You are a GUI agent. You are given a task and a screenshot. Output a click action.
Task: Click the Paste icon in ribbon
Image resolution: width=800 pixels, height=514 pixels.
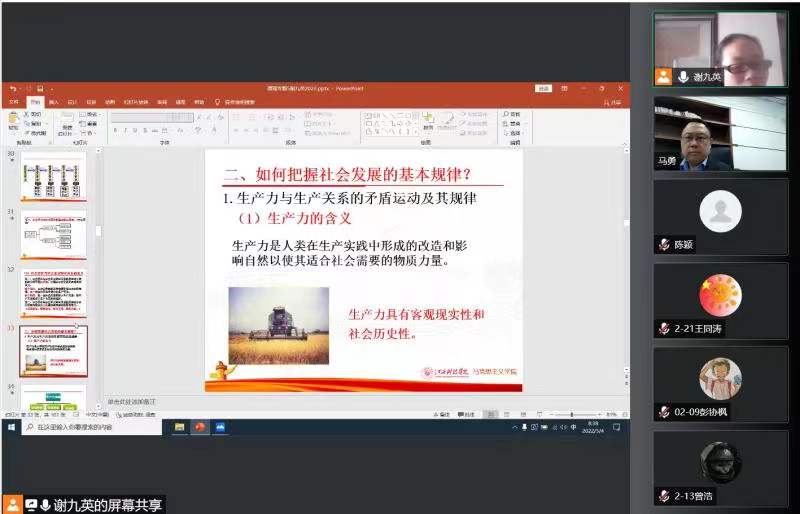[13, 121]
